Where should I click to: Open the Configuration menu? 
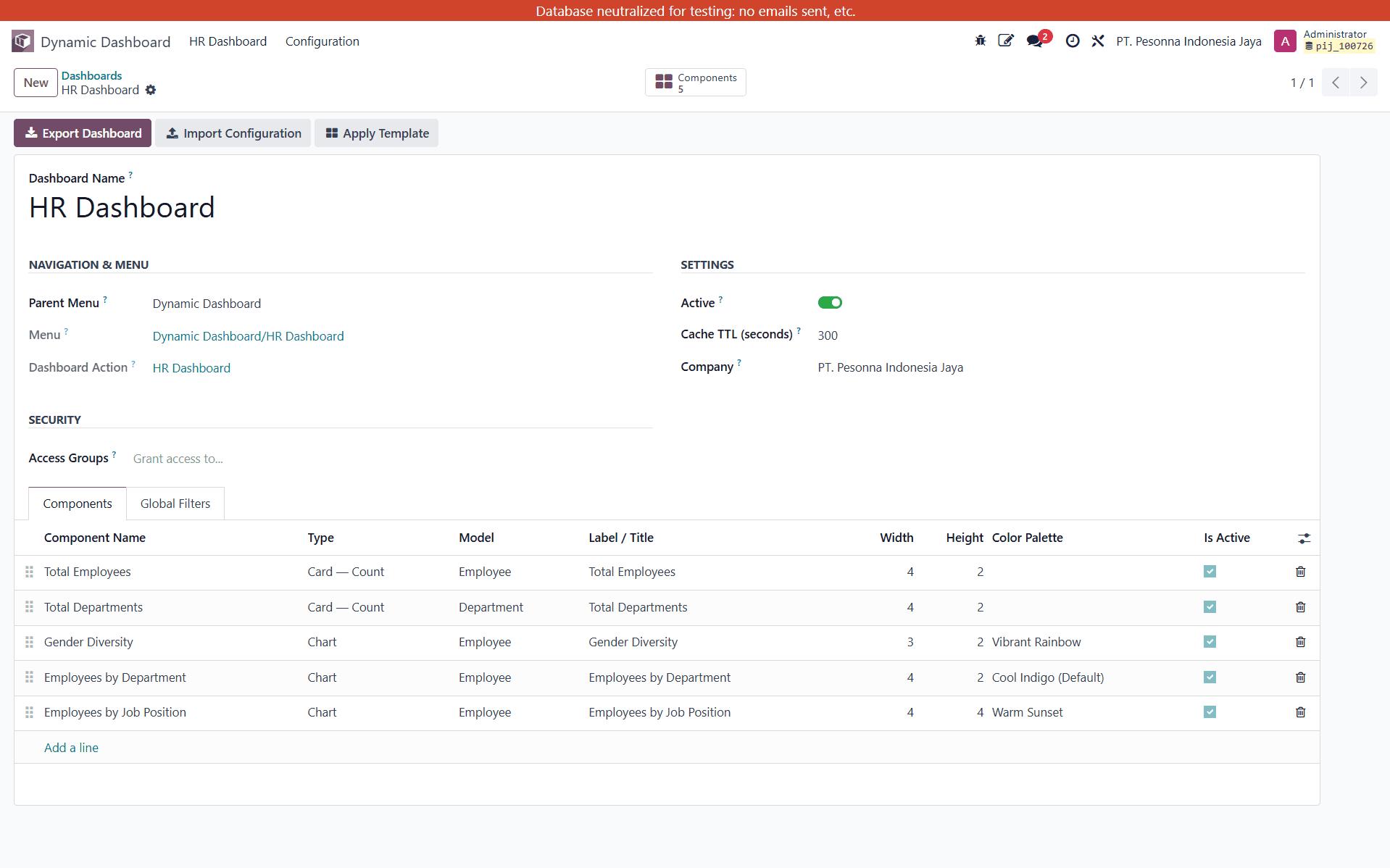pyautogui.click(x=322, y=41)
